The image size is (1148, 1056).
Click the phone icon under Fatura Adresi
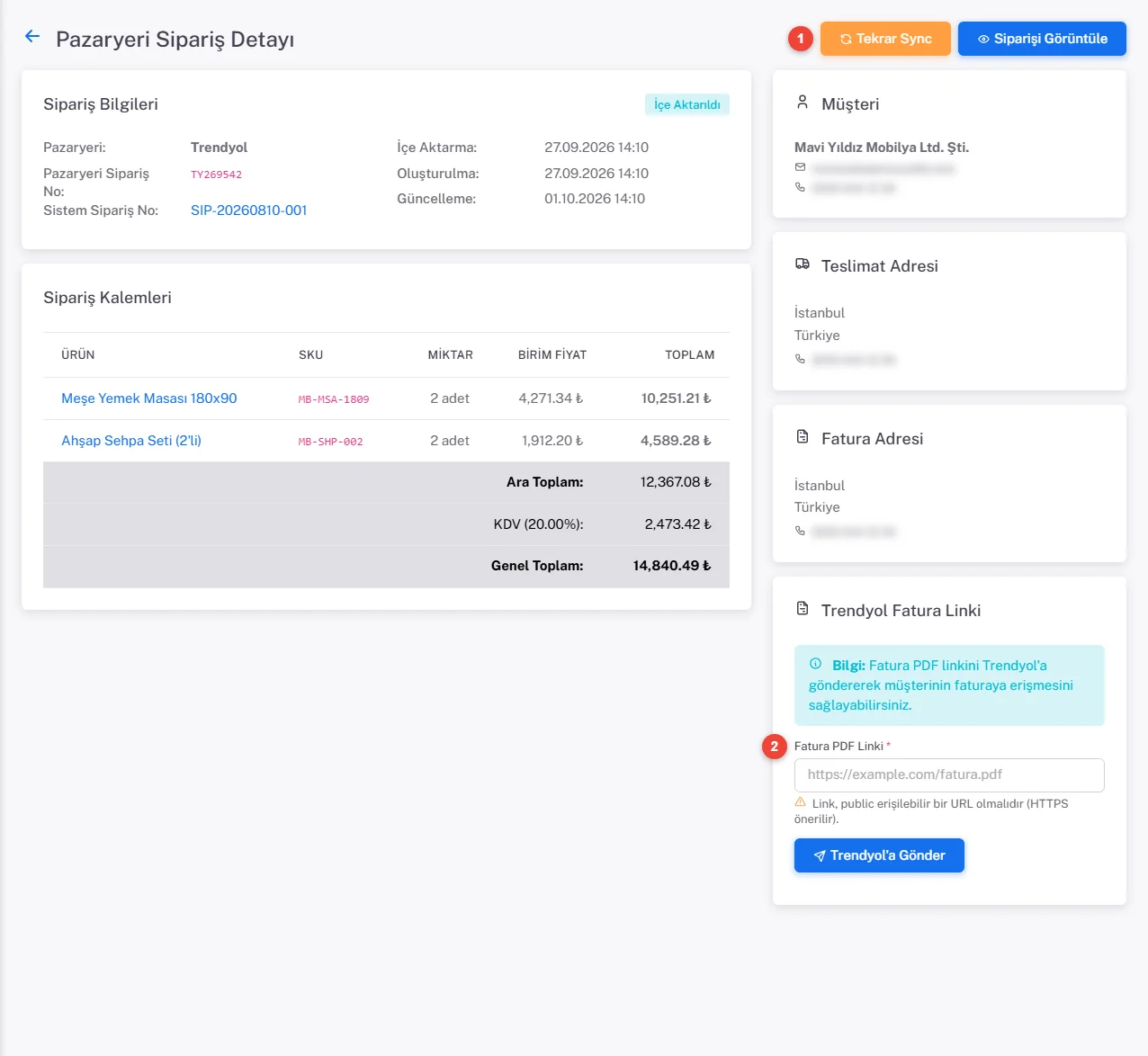coord(800,531)
